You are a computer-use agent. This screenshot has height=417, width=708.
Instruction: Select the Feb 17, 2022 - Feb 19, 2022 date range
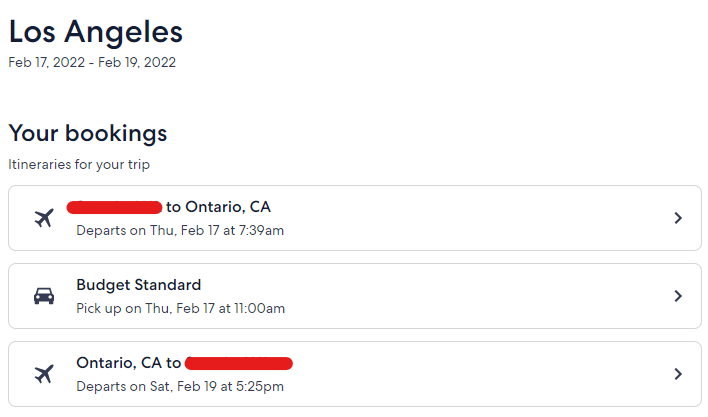[92, 62]
